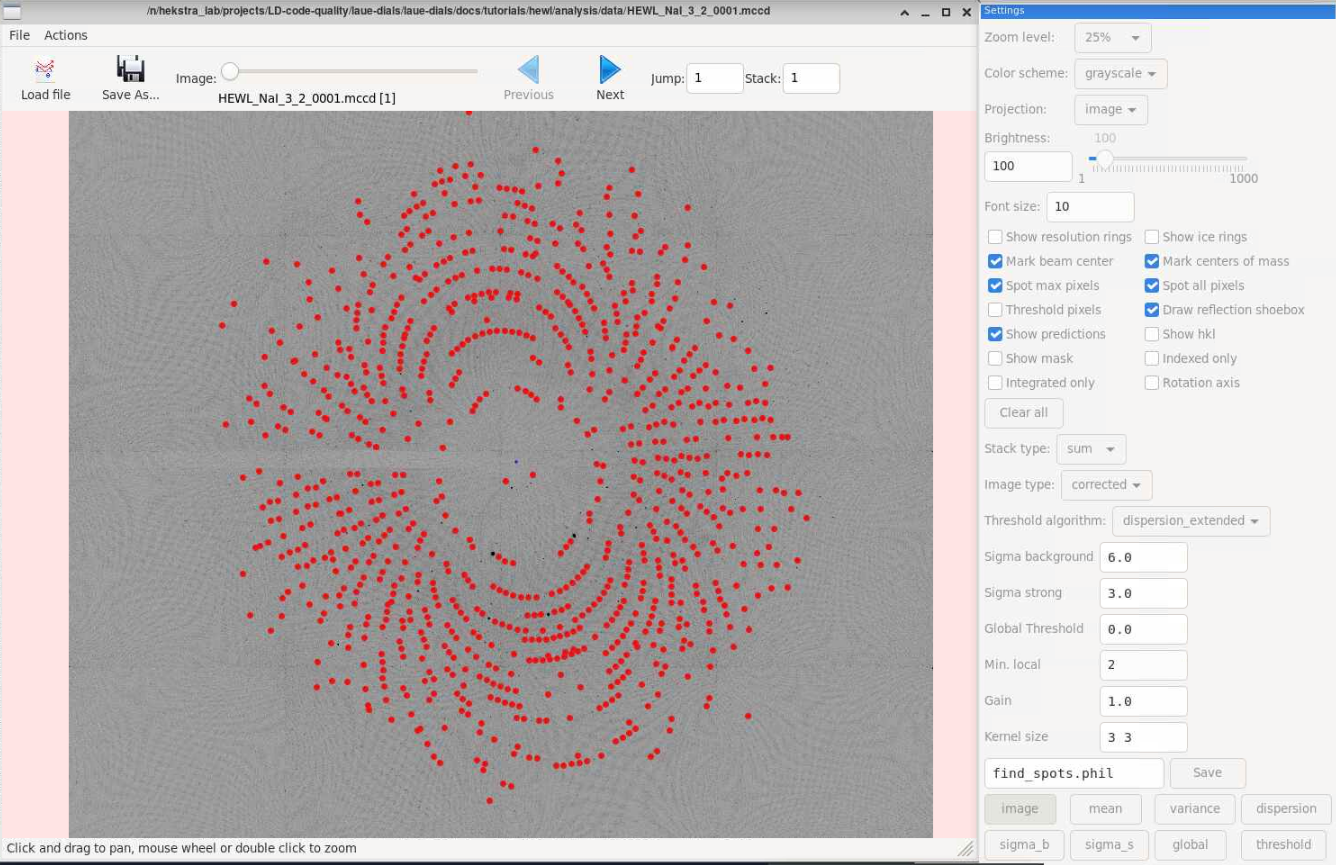This screenshot has width=1336, height=865.
Task: Maximize the image viewer window
Action: [946, 12]
